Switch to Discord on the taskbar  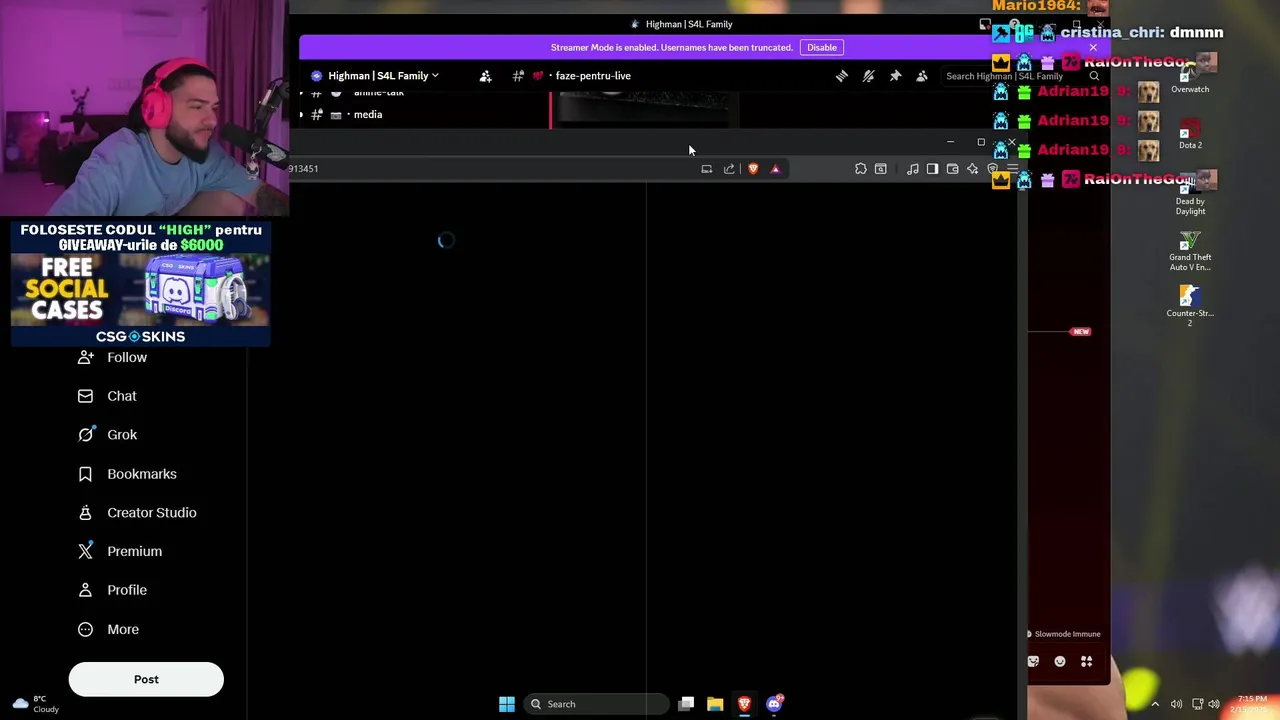click(x=774, y=704)
